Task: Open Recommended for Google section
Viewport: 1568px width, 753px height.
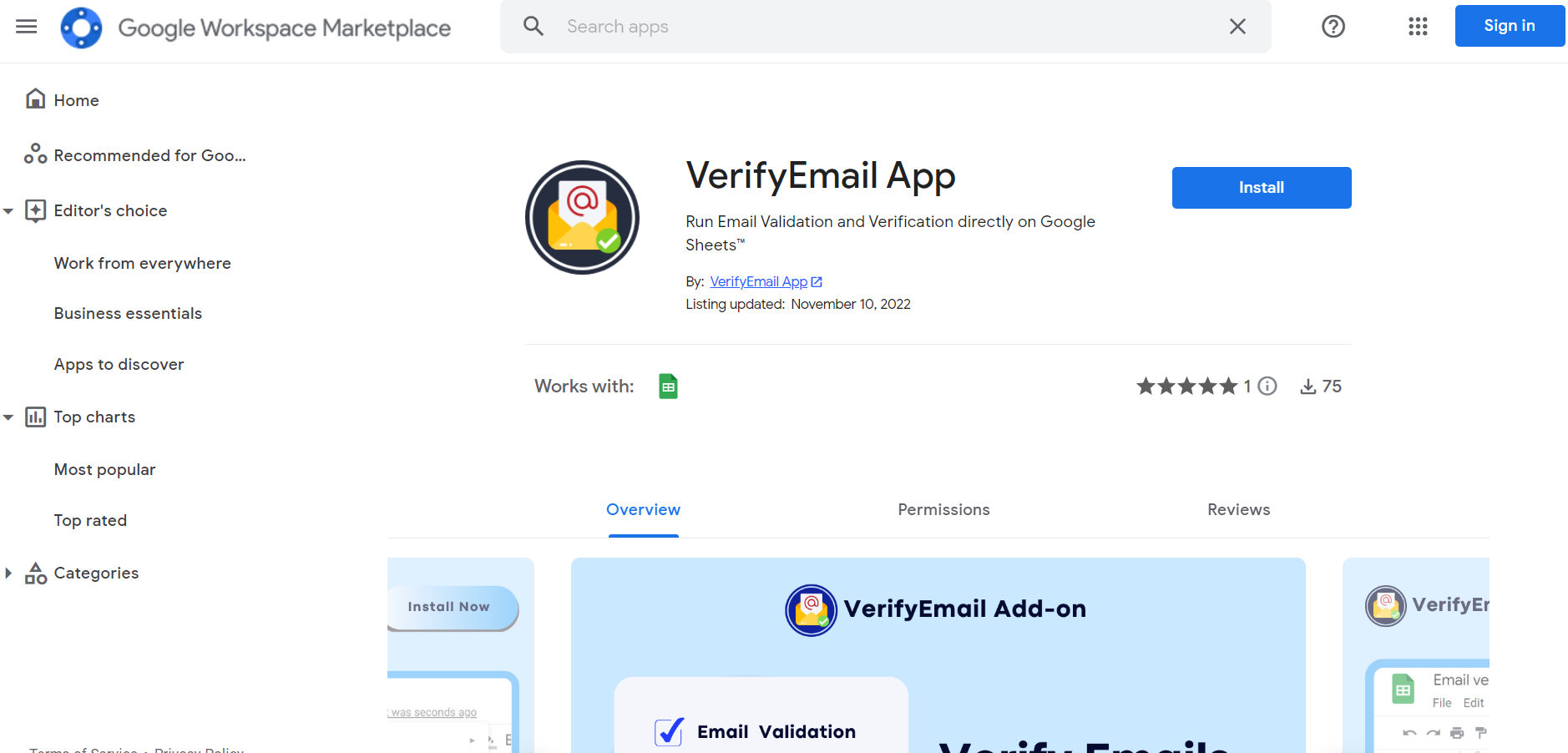Action: (x=150, y=156)
